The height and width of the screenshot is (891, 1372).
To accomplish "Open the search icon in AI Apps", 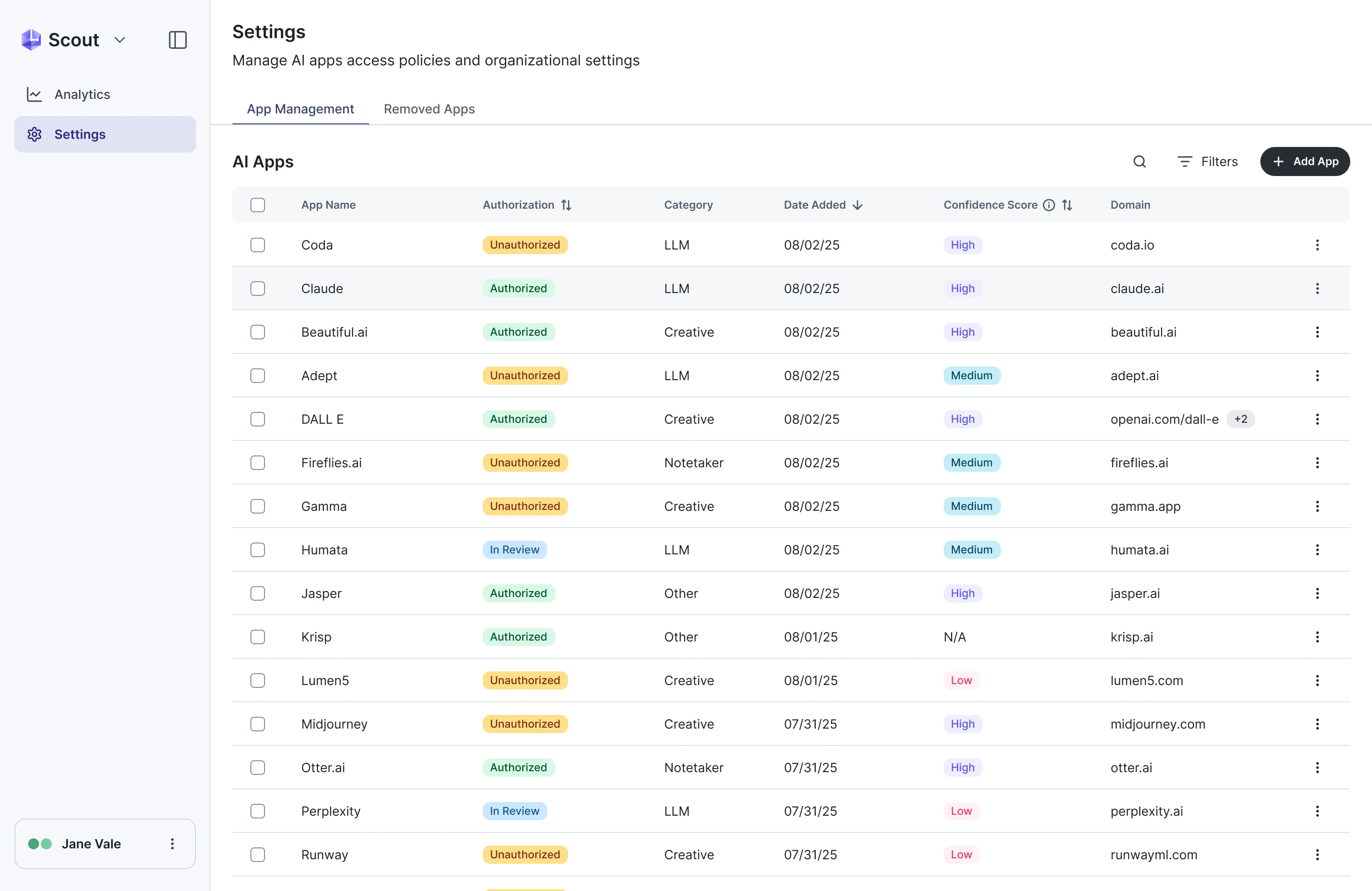I will click(x=1139, y=162).
